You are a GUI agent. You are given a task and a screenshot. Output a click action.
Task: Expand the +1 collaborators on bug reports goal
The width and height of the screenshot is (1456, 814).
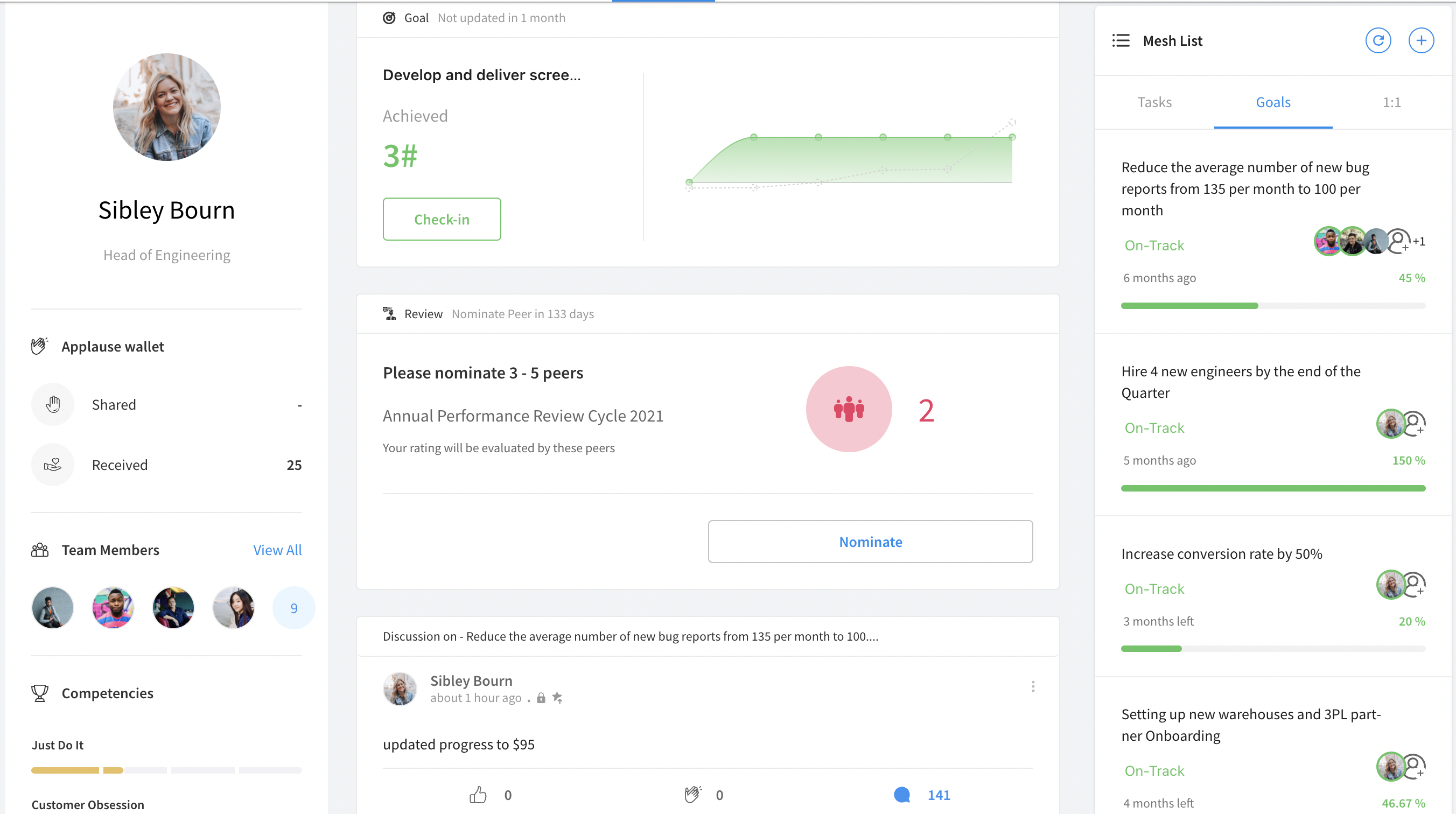point(1419,242)
